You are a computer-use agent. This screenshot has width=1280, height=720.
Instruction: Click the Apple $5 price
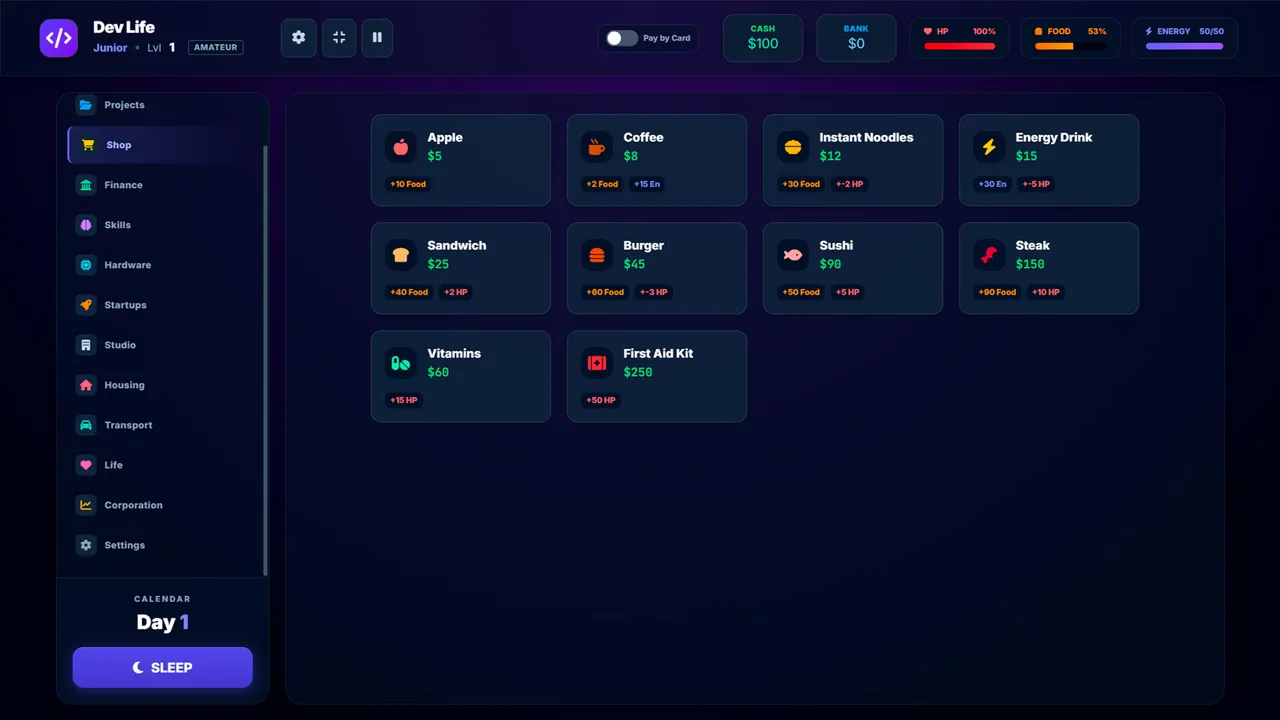[x=435, y=156]
